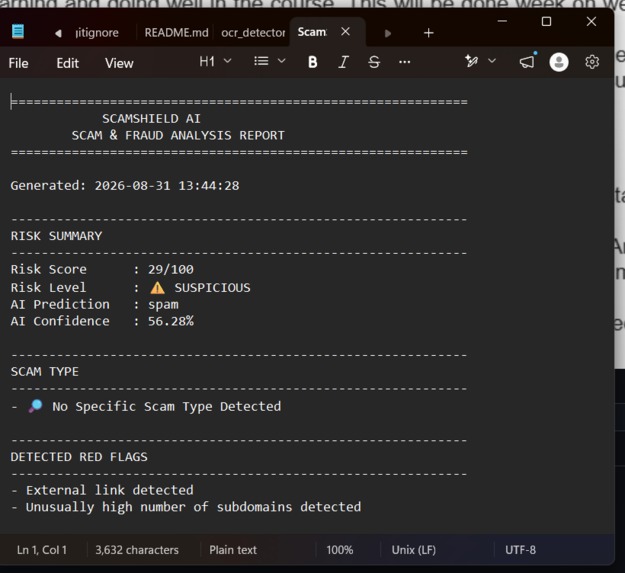Toggle bold formatting
Viewport: 625px width, 573px height.
coord(312,62)
